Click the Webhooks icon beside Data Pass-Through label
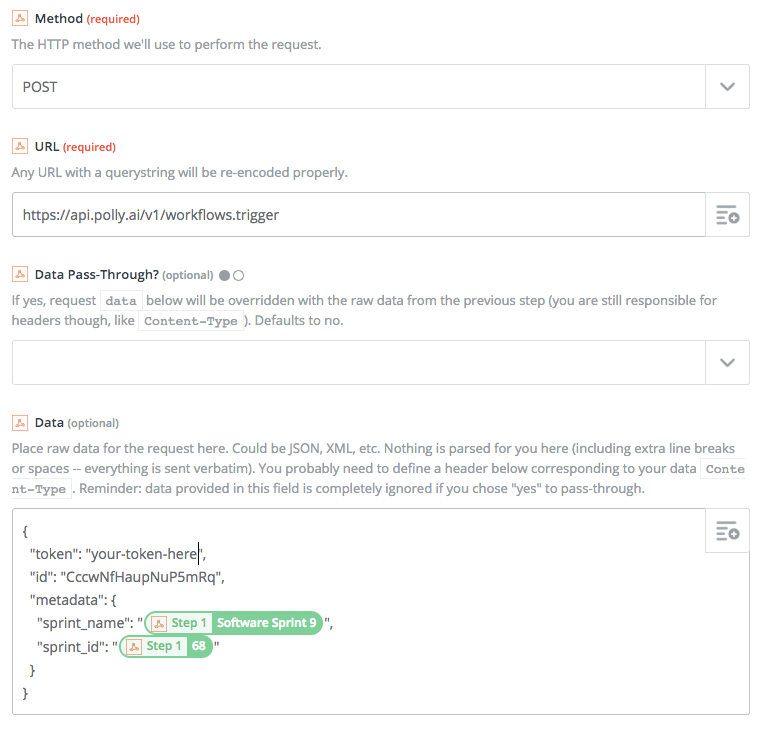This screenshot has width=759, height=730. tap(20, 274)
